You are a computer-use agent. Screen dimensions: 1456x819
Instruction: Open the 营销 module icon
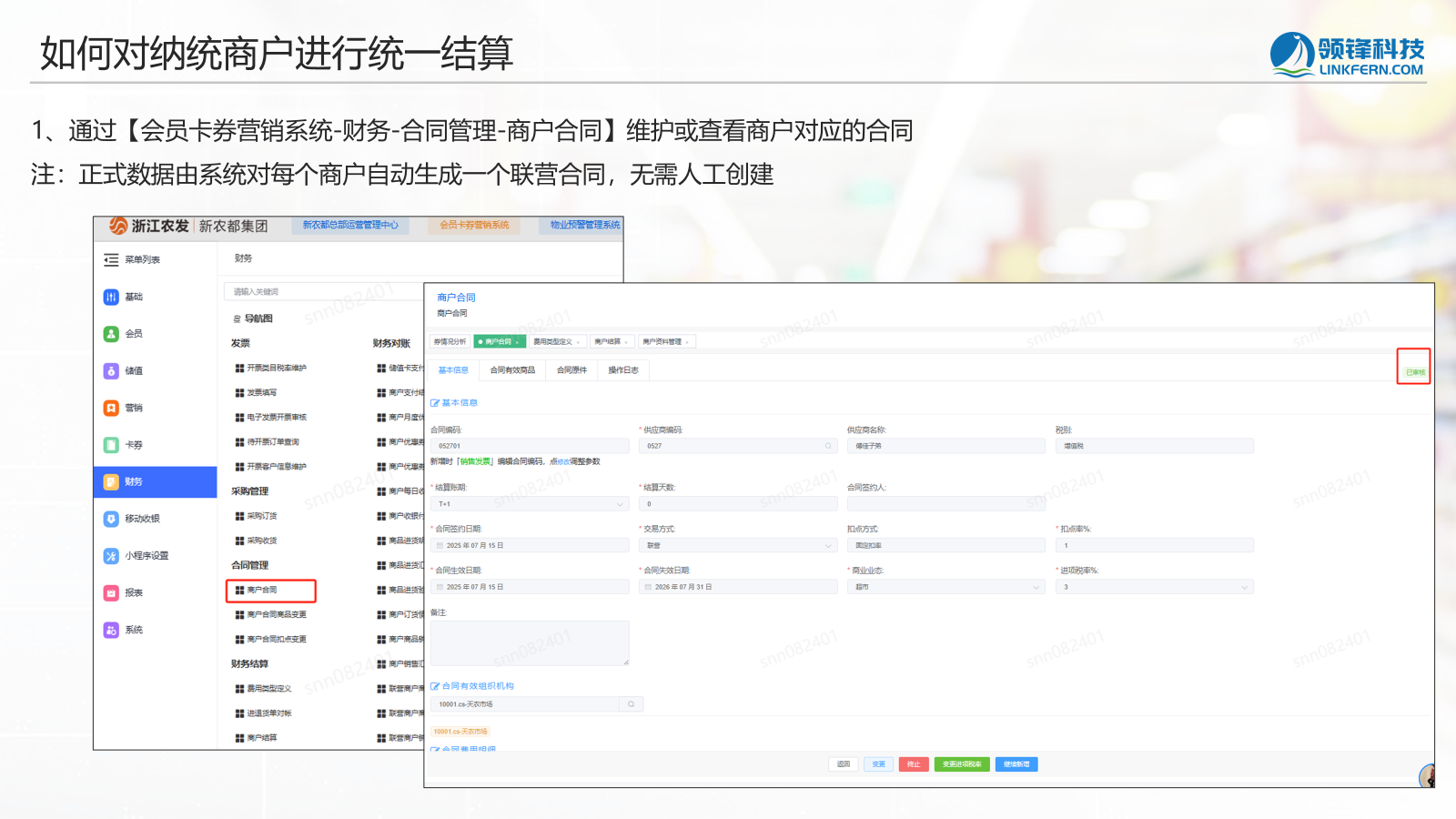[111, 408]
